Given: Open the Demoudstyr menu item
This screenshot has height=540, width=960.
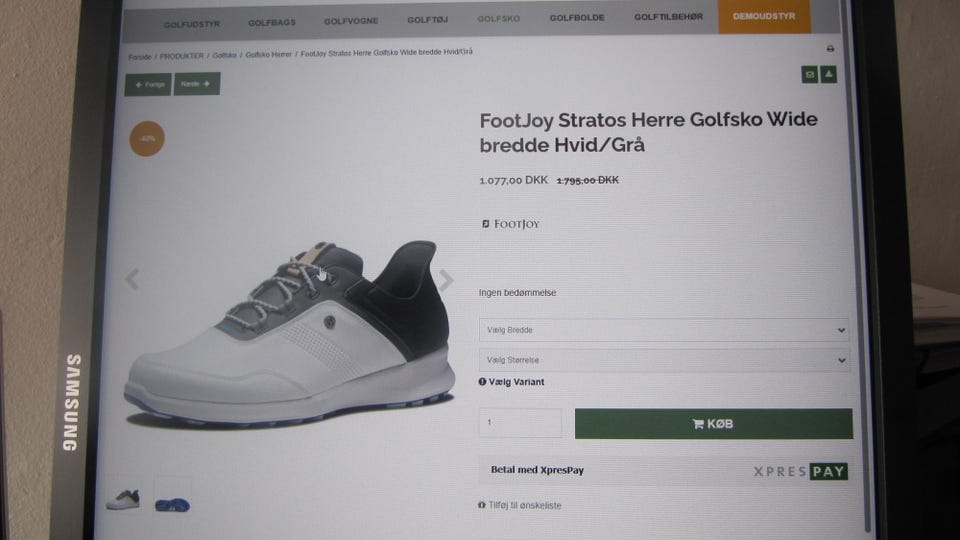Looking at the screenshot, I should tap(764, 17).
